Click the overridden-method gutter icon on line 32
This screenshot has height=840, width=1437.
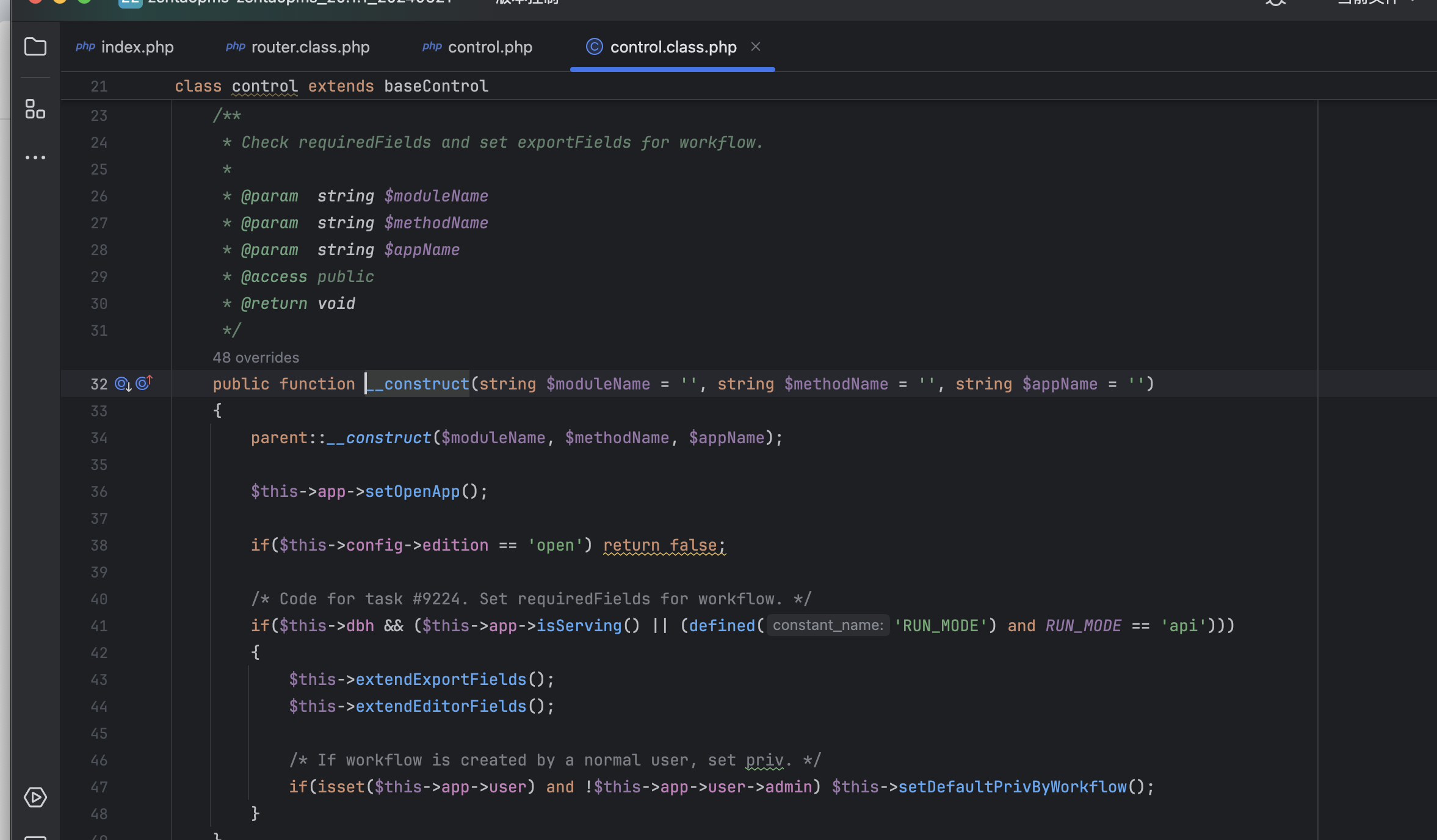coord(123,384)
